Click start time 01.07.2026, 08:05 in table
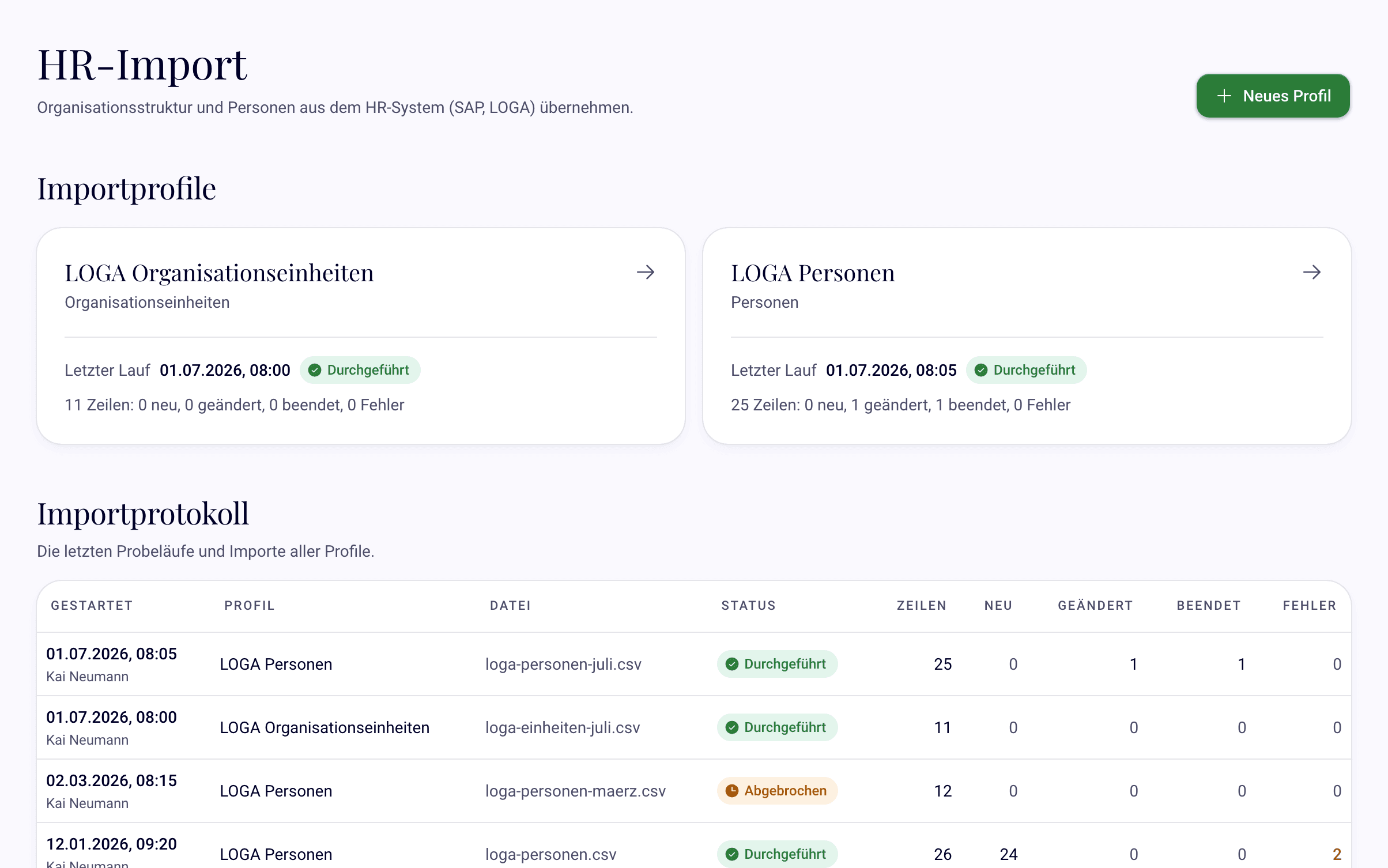1388x868 pixels. point(111,654)
